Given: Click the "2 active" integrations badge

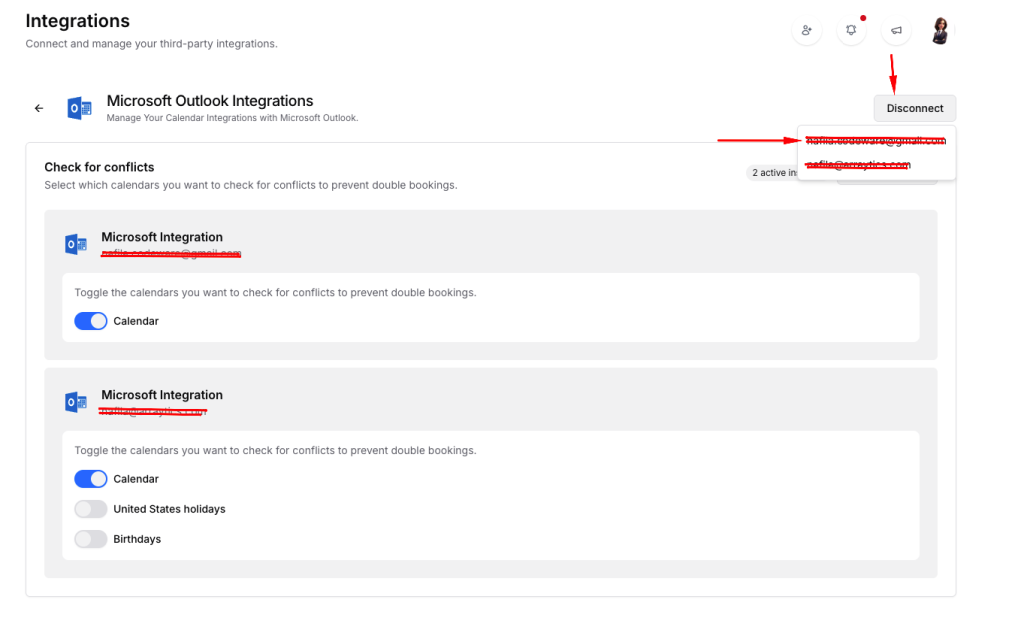Looking at the screenshot, I should pyautogui.click(x=774, y=173).
